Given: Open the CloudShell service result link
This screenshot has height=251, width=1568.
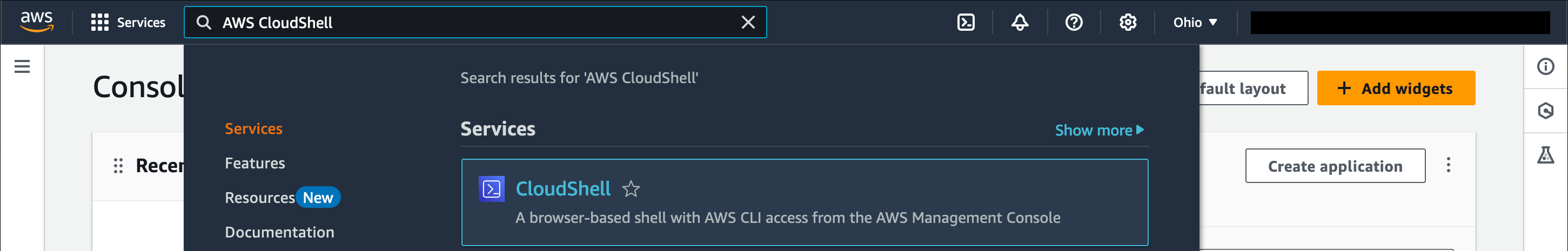Looking at the screenshot, I should pyautogui.click(x=562, y=189).
